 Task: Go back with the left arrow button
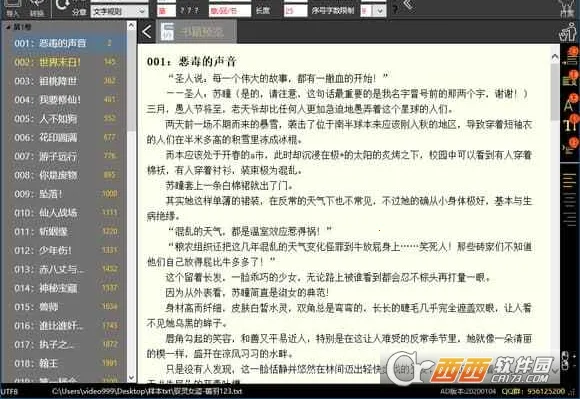click(x=147, y=32)
